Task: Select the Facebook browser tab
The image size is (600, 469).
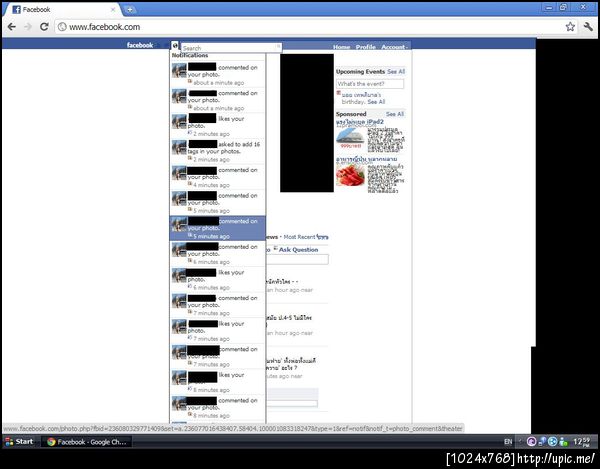Action: point(63,10)
